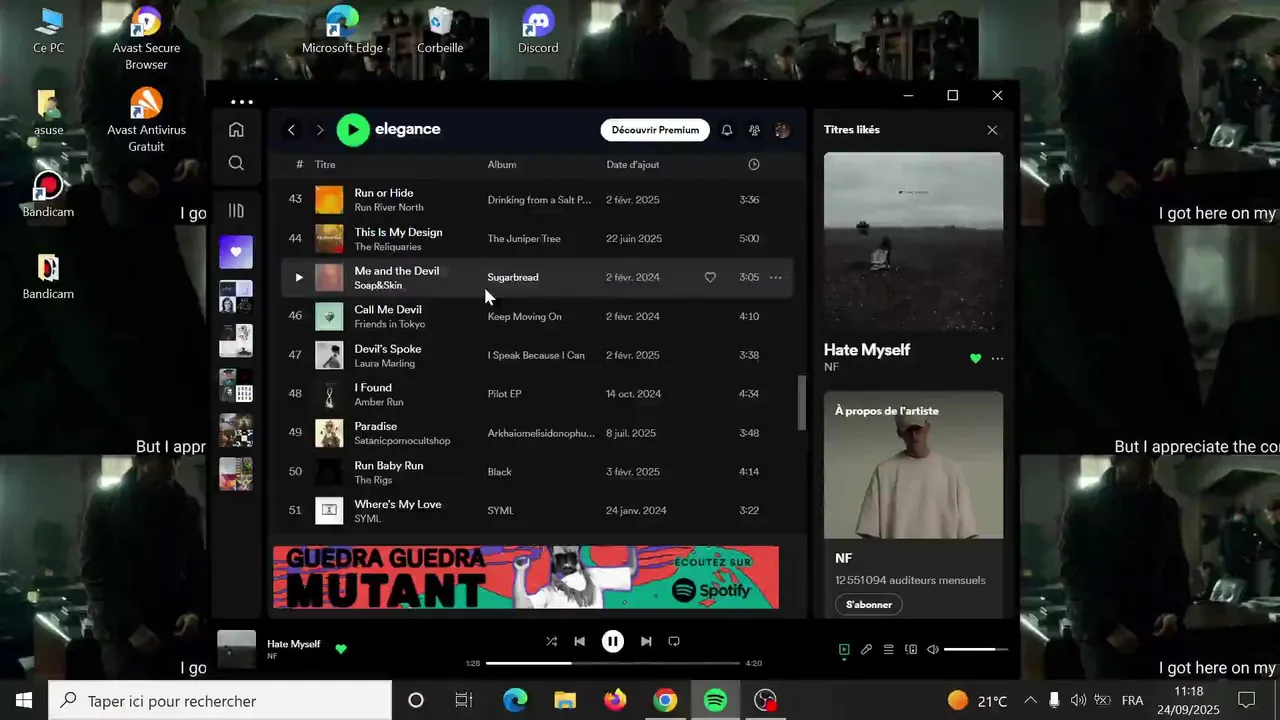Open Spotify in the Windows taskbar

coord(715,700)
